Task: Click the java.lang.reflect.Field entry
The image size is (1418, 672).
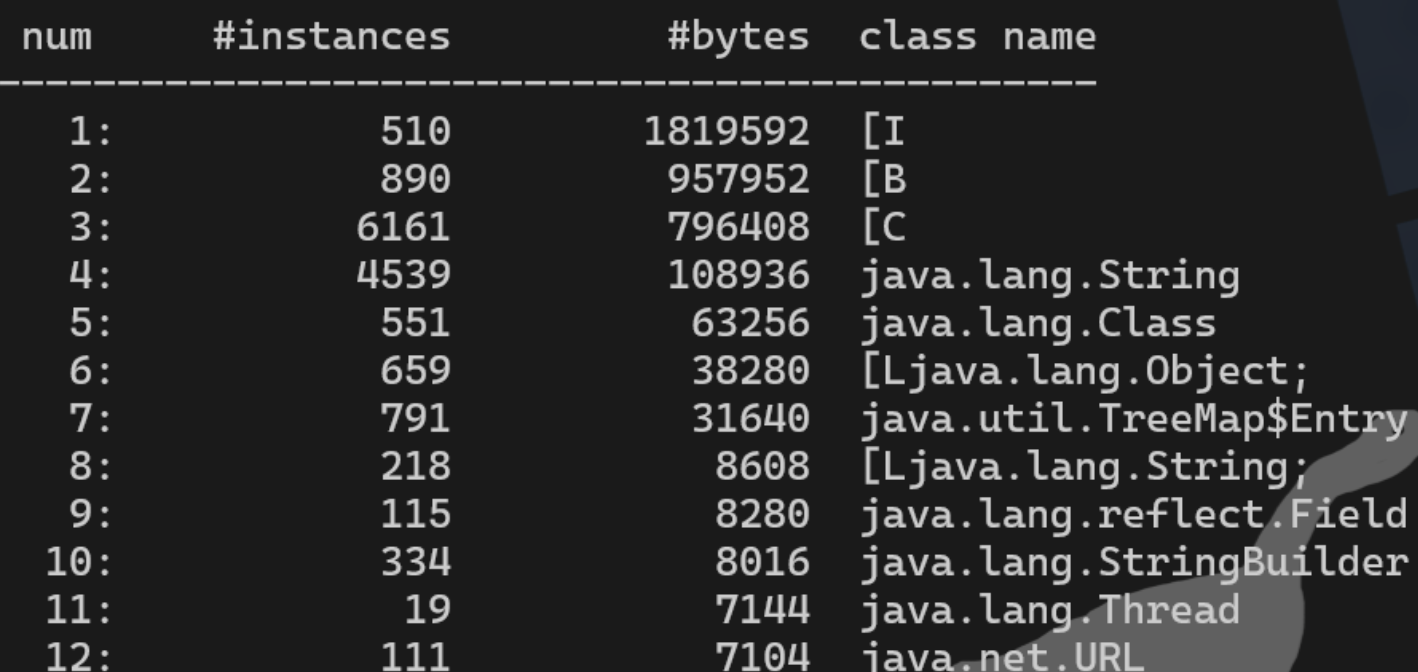Action: pyautogui.click(x=1133, y=514)
